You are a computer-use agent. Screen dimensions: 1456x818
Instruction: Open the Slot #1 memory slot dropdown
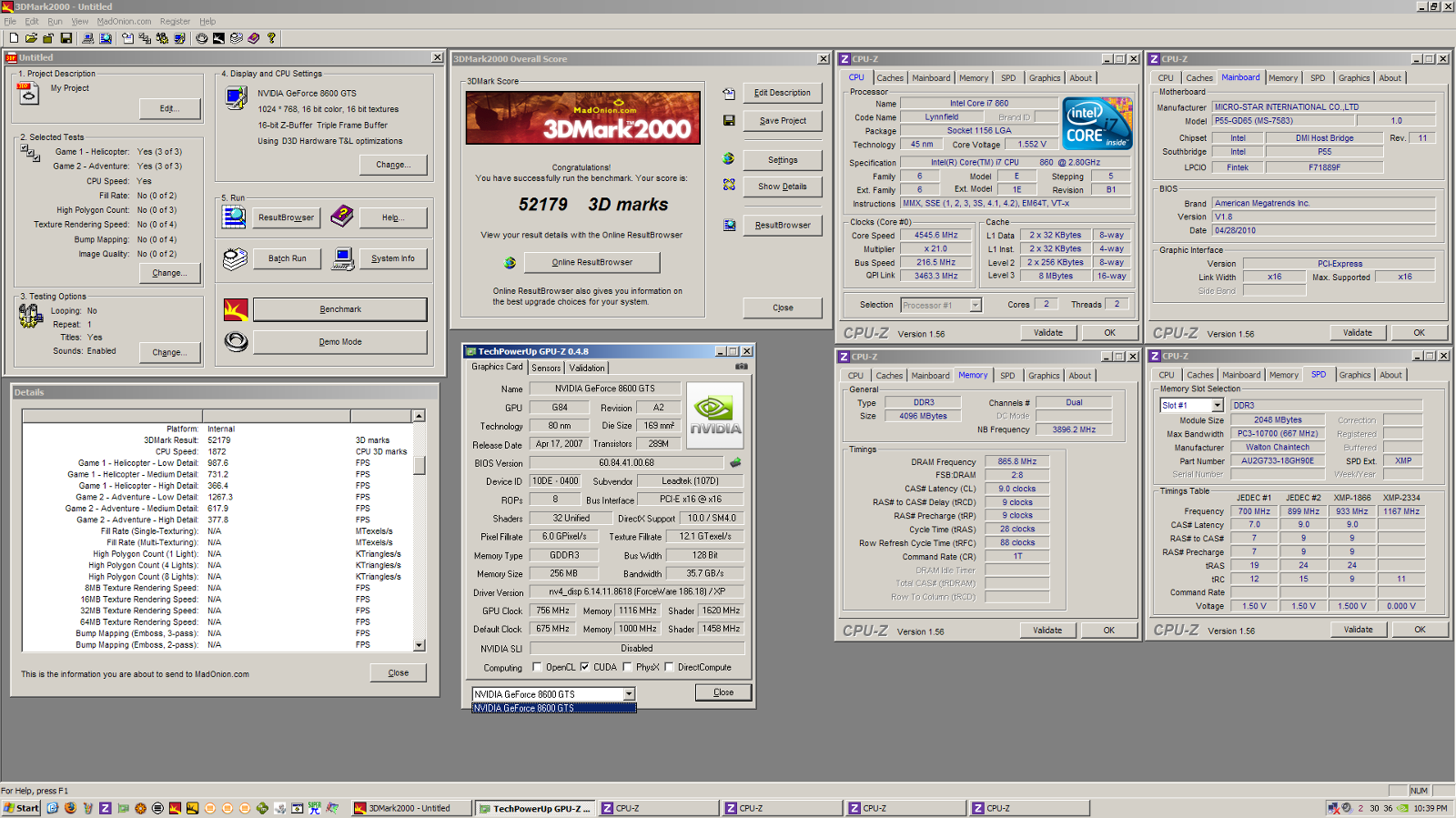tap(1218, 405)
